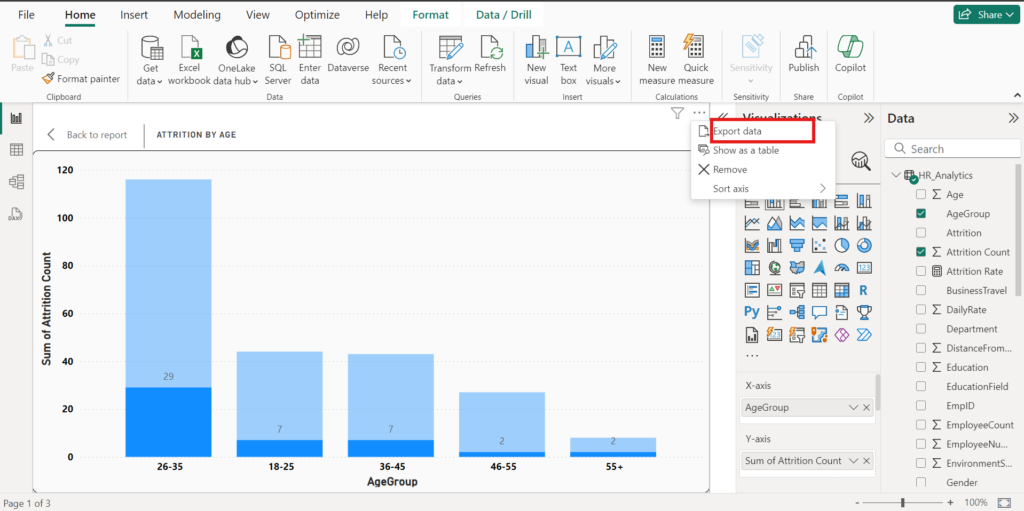Open the Enter data tool

point(310,59)
